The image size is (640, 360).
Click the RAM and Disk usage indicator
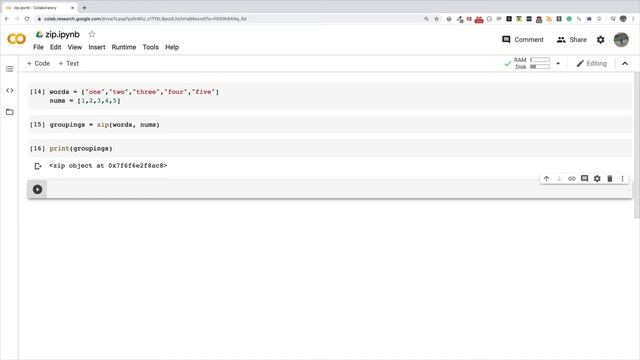click(x=532, y=63)
